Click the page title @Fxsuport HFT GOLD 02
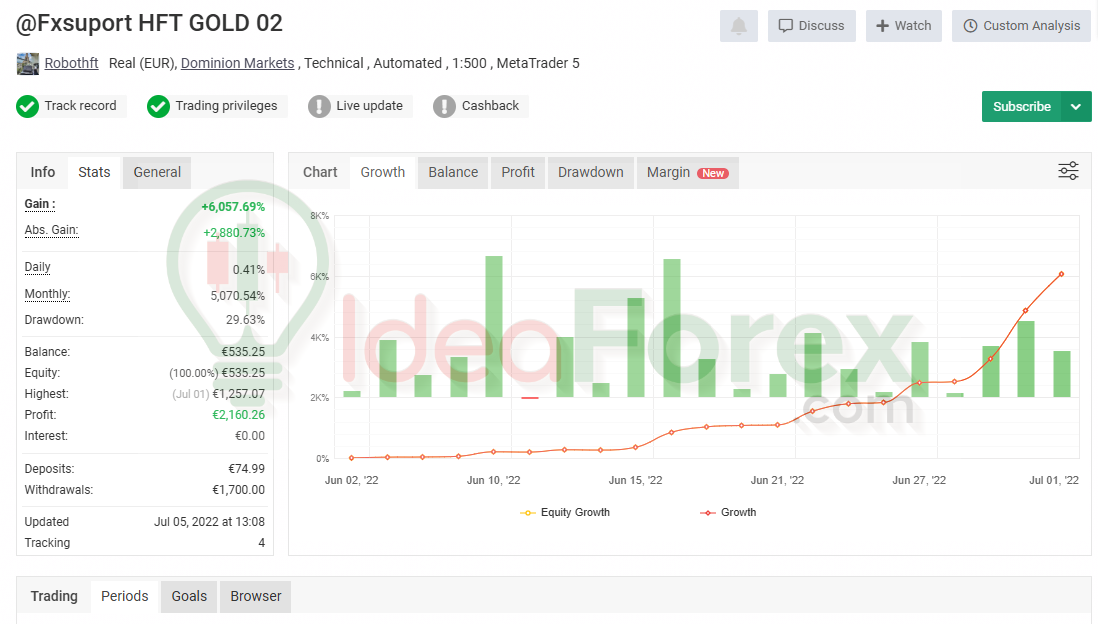1098x624 pixels. [x=149, y=23]
